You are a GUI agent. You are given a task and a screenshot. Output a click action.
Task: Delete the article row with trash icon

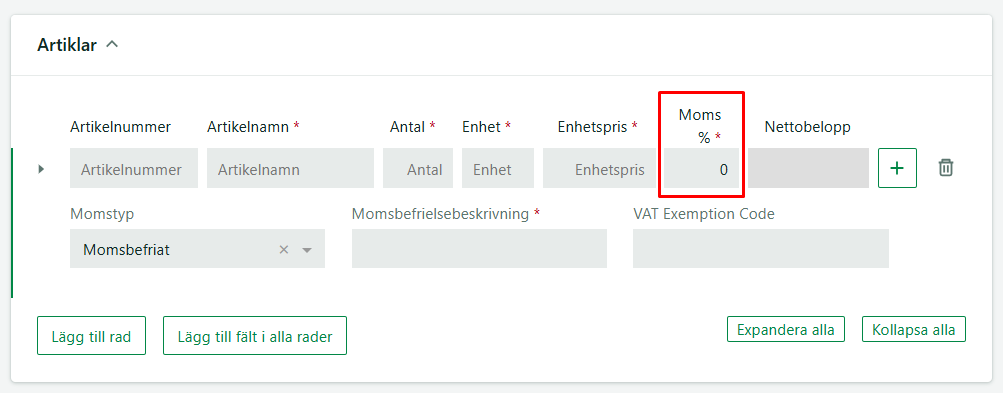click(x=945, y=168)
